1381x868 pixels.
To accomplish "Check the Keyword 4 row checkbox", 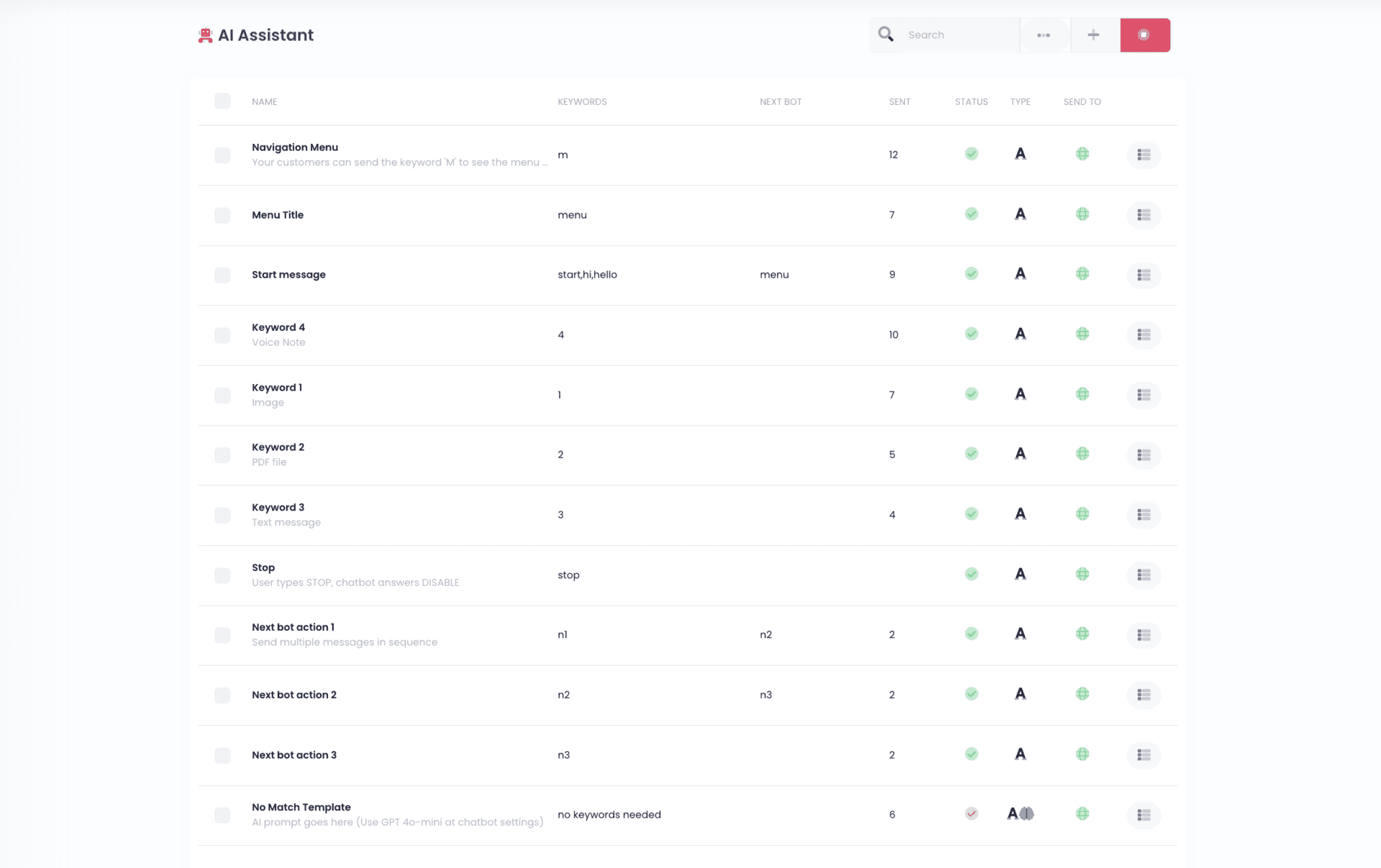I will (222, 335).
